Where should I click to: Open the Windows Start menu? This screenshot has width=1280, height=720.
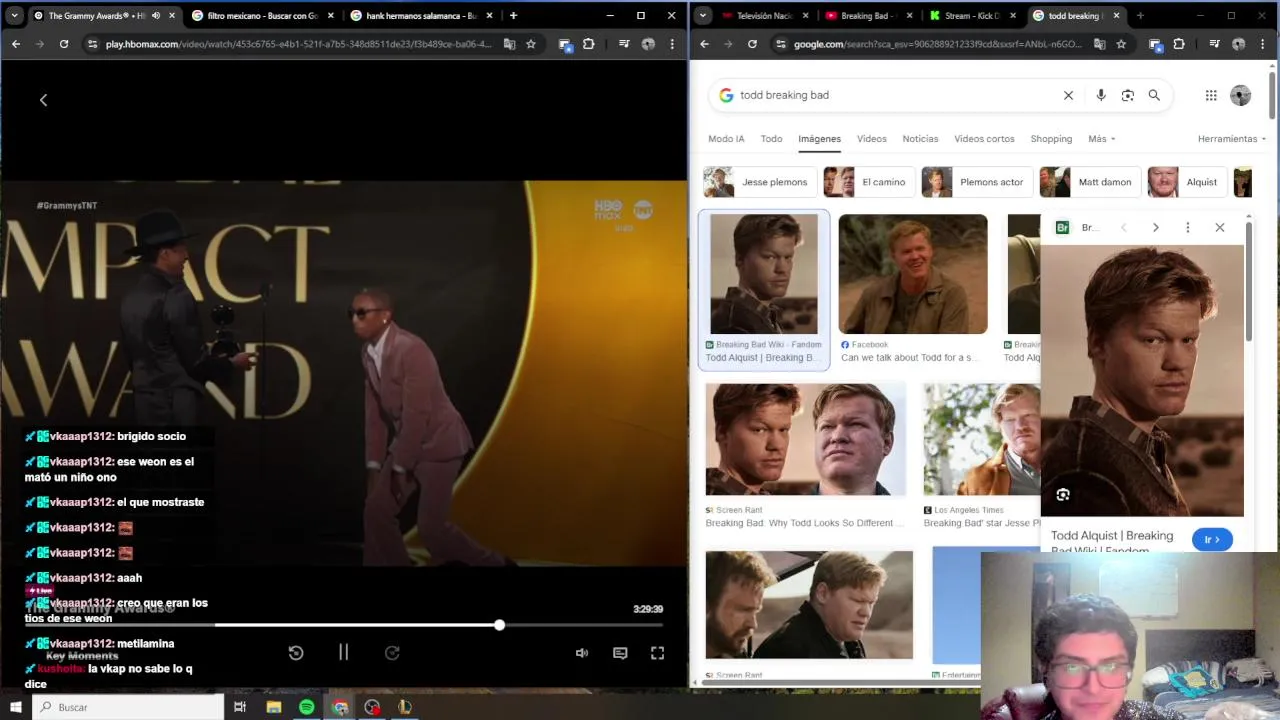tap(16, 707)
